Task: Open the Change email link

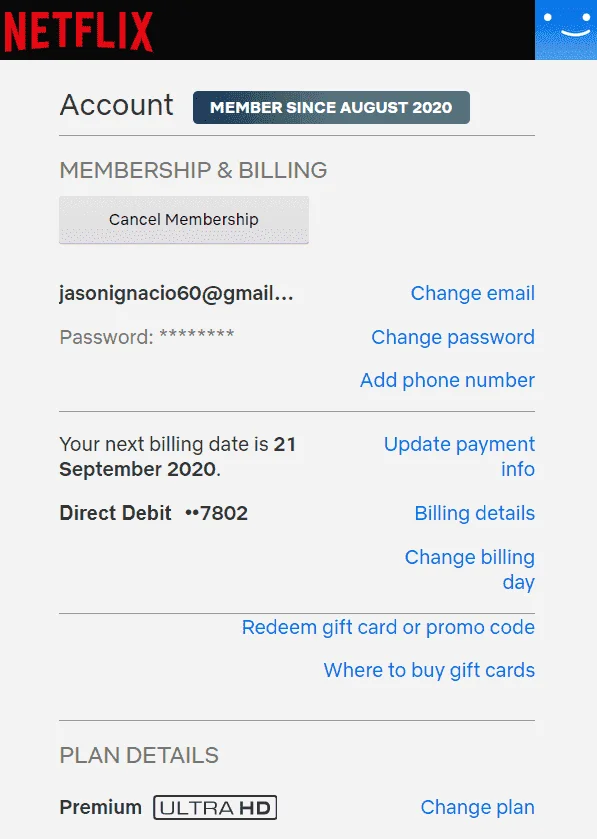Action: tap(472, 293)
